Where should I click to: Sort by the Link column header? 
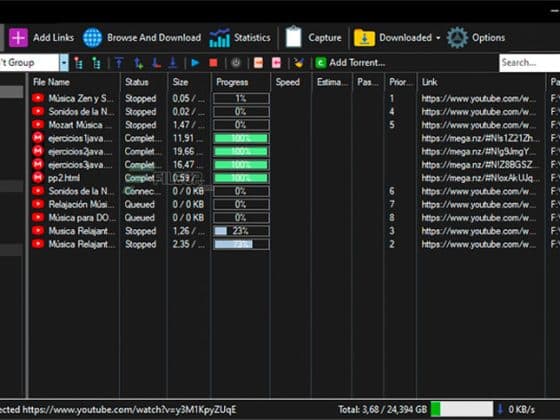click(x=481, y=82)
